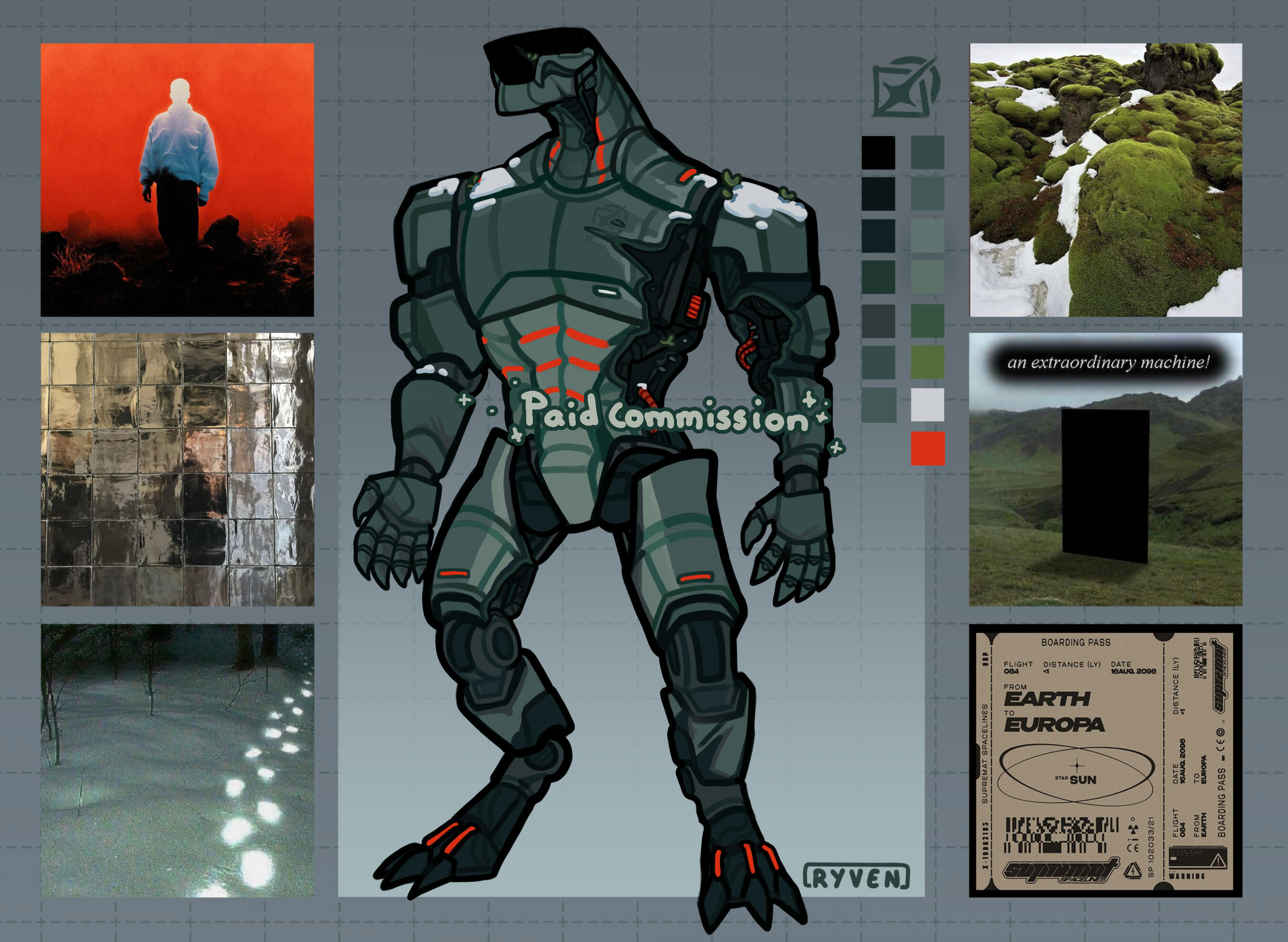Viewport: 1288px width, 942px height.
Task: Select the snowy footprints night photo
Action: tap(177, 760)
